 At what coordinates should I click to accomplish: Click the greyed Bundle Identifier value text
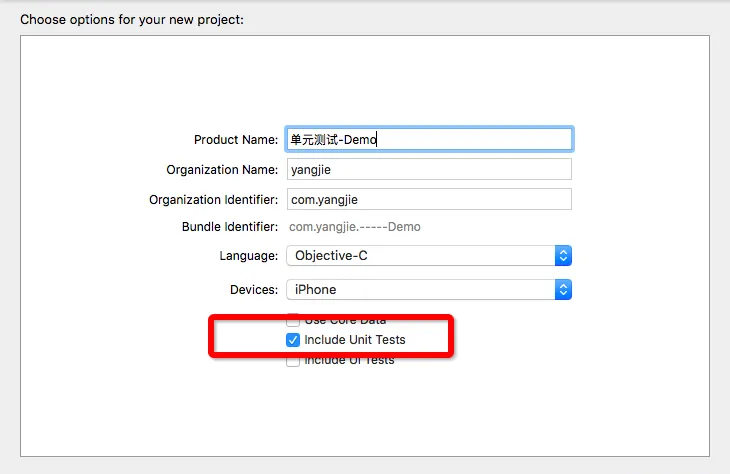pos(355,227)
